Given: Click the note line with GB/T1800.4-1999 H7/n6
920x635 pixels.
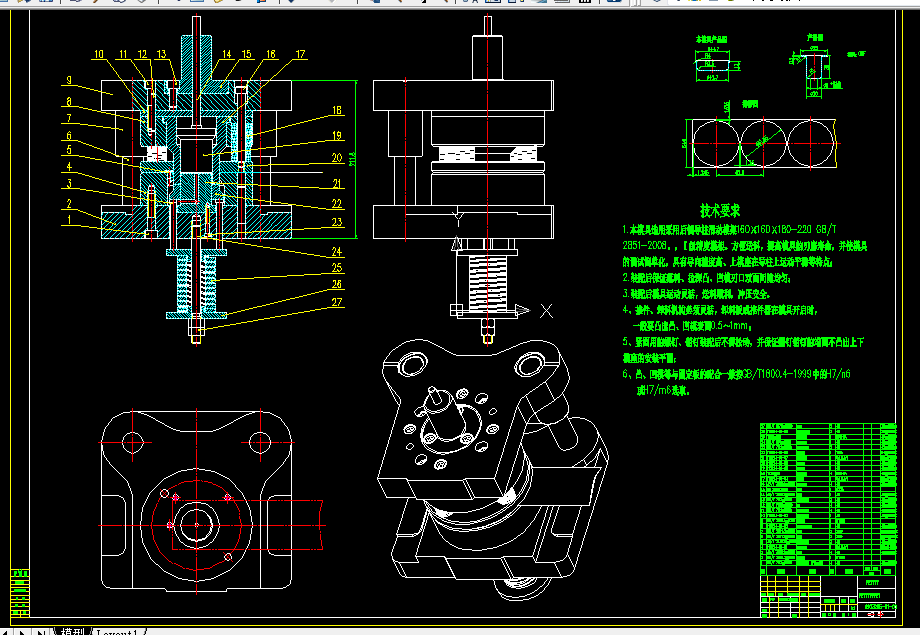Looking at the screenshot, I should pos(736,374).
